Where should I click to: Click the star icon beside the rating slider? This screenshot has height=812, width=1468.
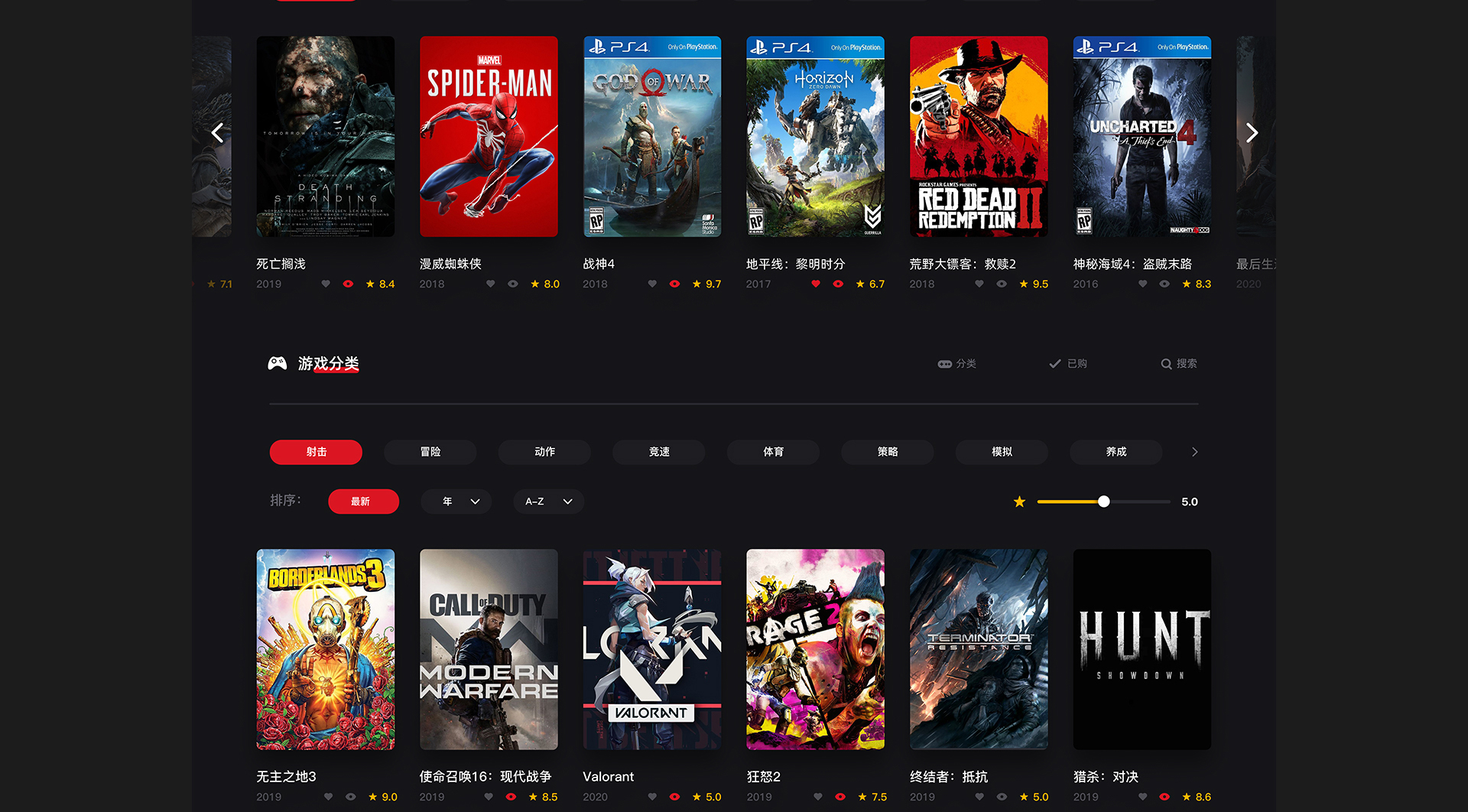(x=1019, y=502)
